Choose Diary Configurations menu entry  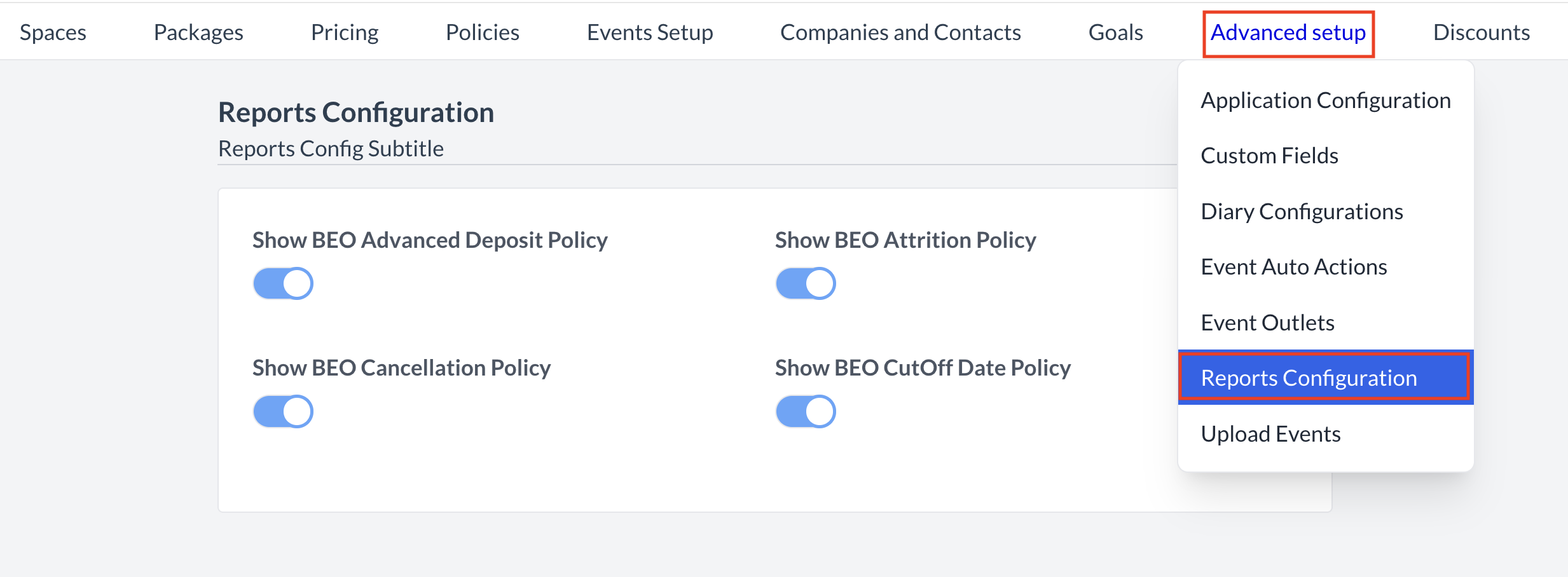point(1301,211)
